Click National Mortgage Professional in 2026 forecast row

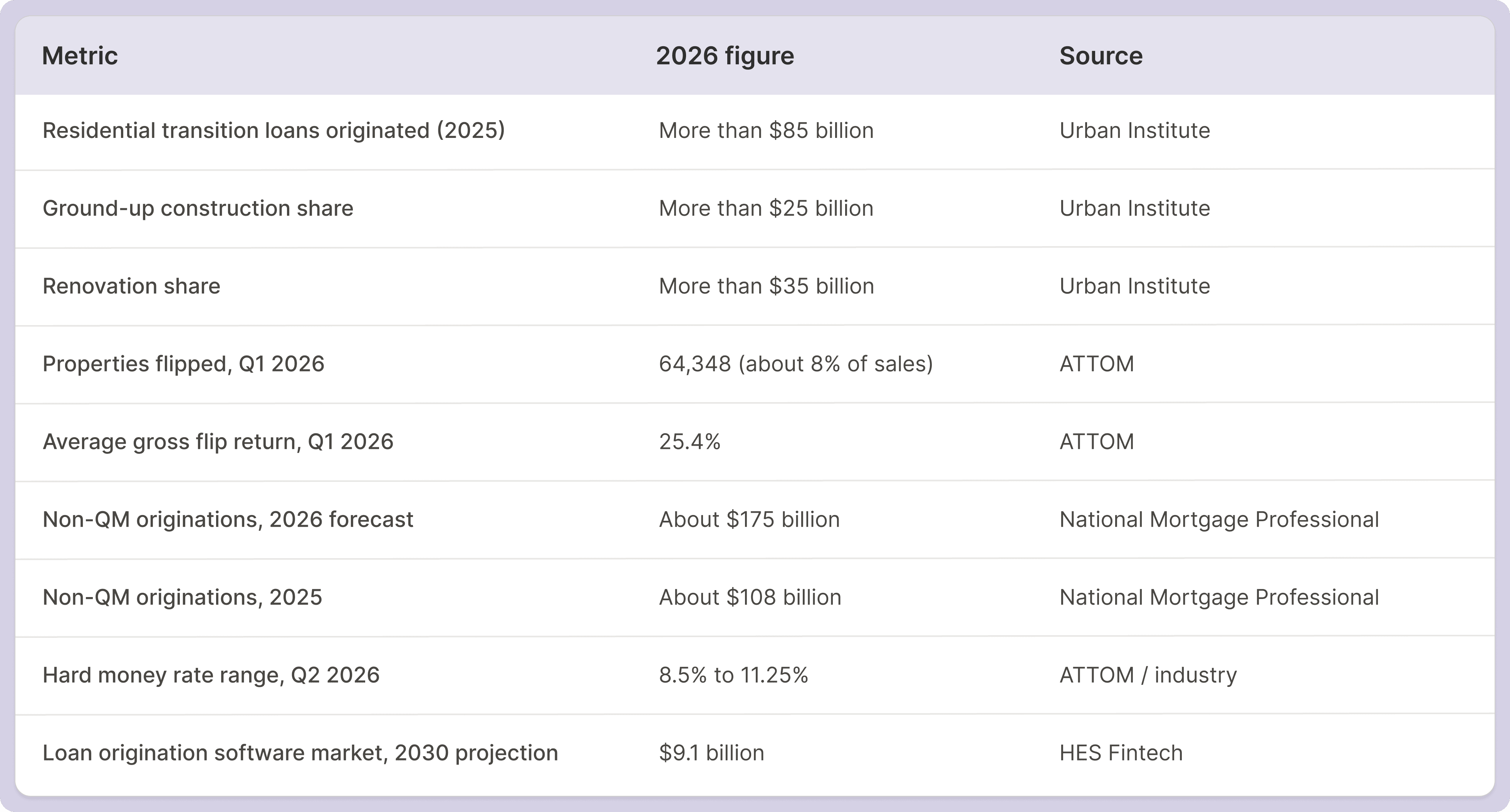[1219, 520]
